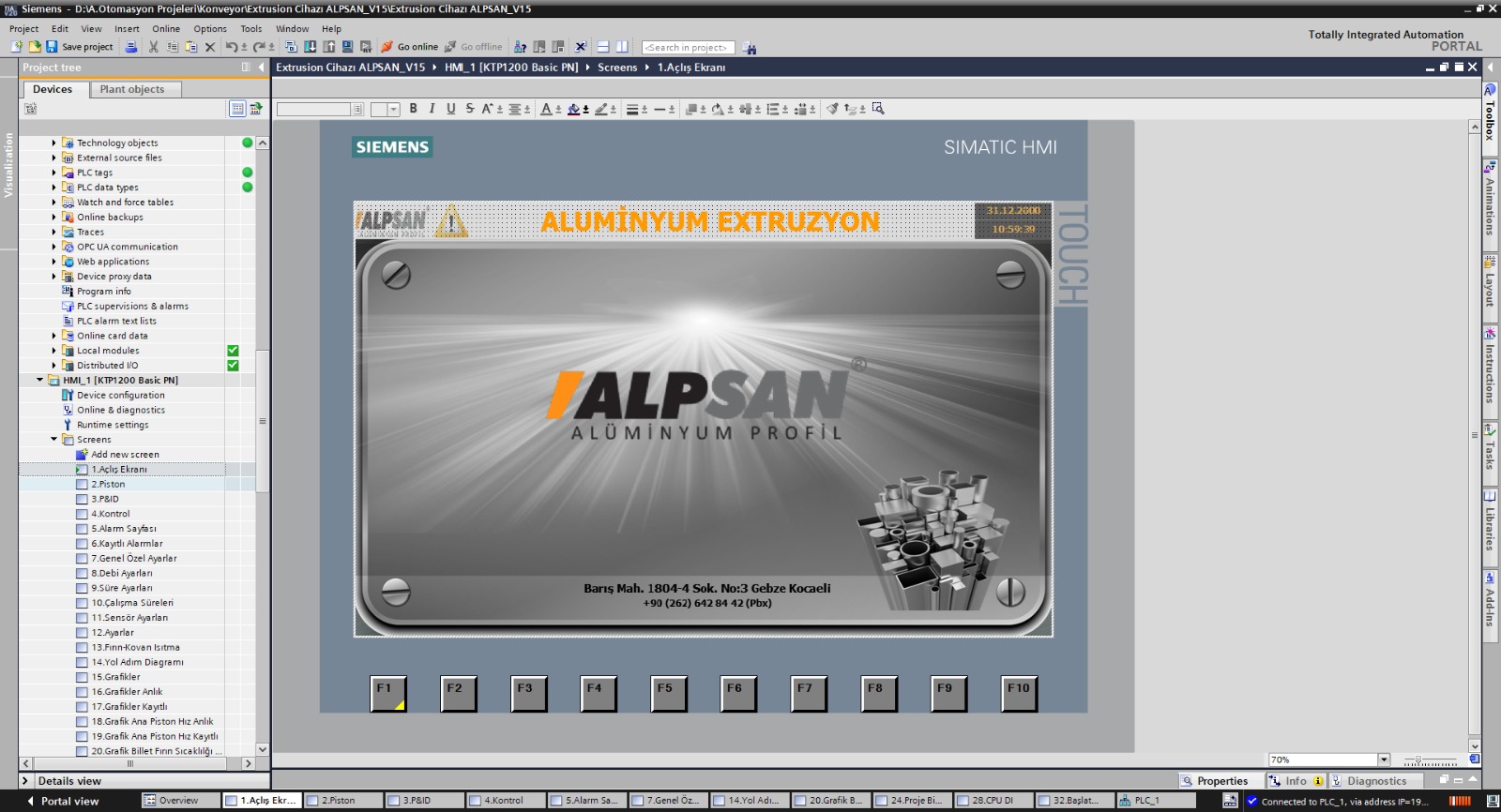The image size is (1501, 812).
Task: Click the Undo arrow icon
Action: click(x=231, y=47)
